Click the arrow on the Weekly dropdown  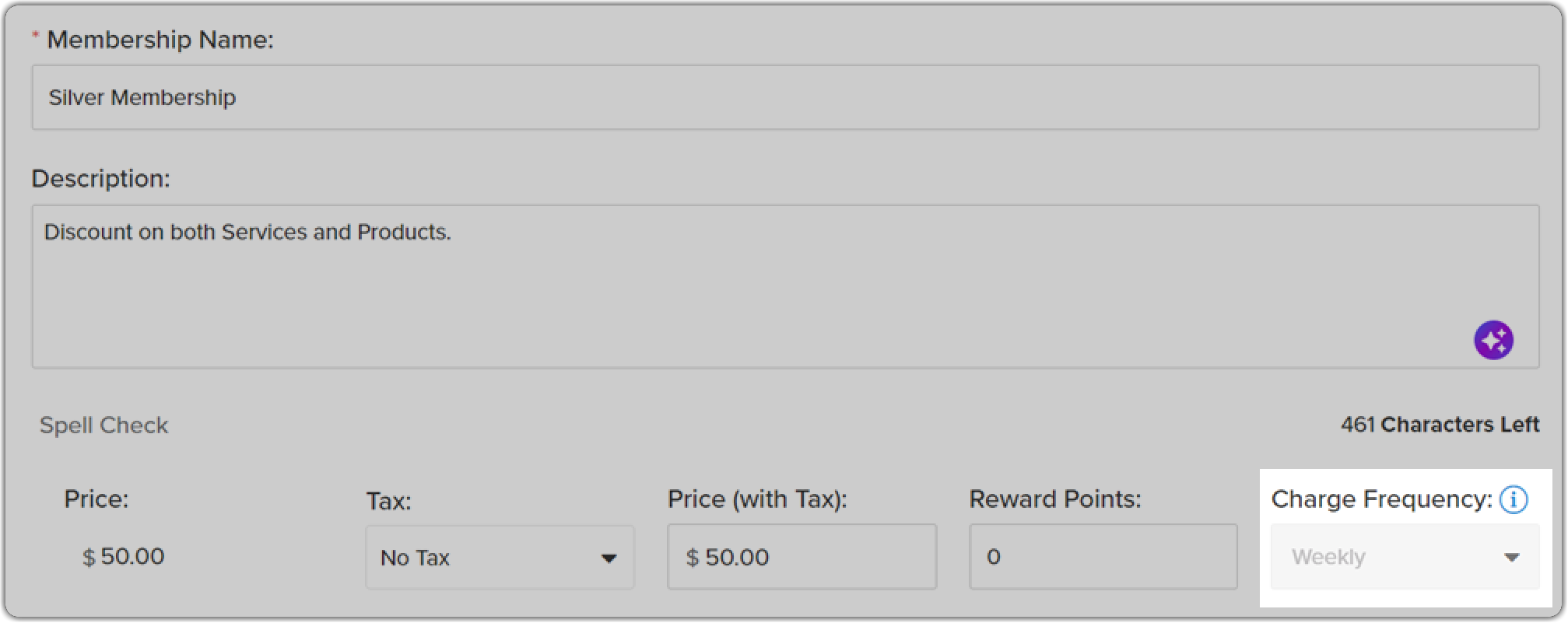[x=1511, y=557]
